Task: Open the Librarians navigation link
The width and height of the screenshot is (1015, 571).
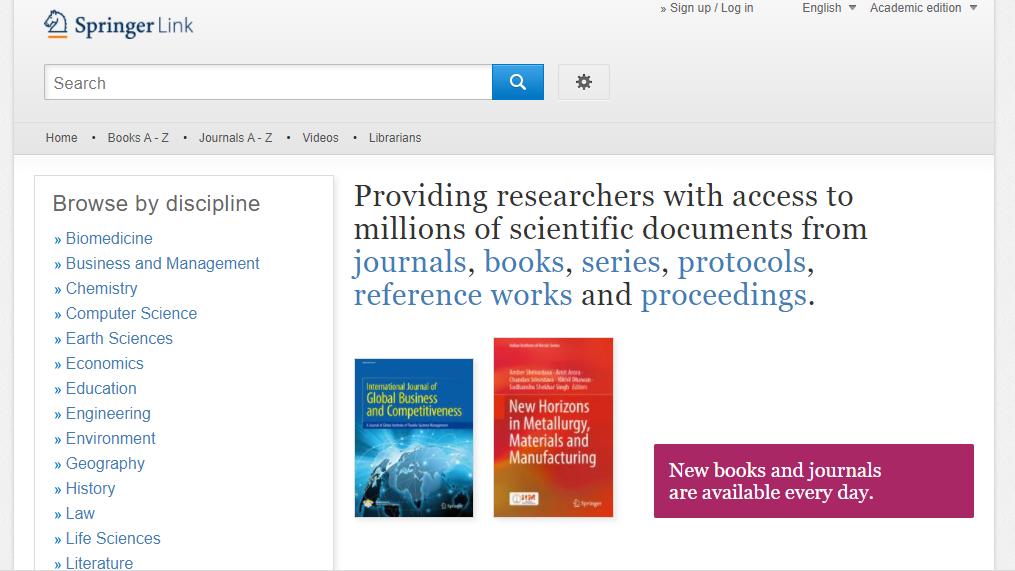Action: 395,138
